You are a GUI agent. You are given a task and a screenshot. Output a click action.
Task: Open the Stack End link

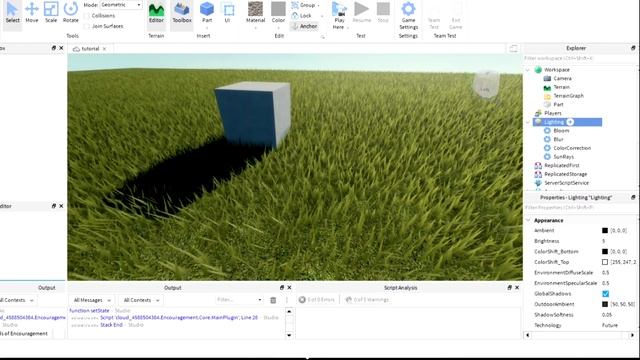click(111, 325)
